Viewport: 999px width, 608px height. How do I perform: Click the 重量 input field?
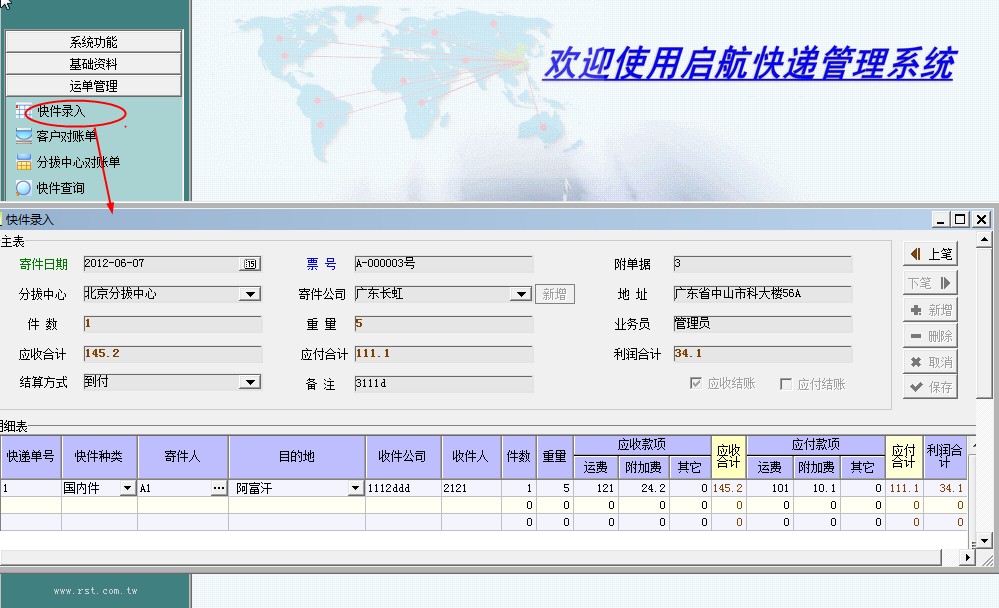[443, 324]
